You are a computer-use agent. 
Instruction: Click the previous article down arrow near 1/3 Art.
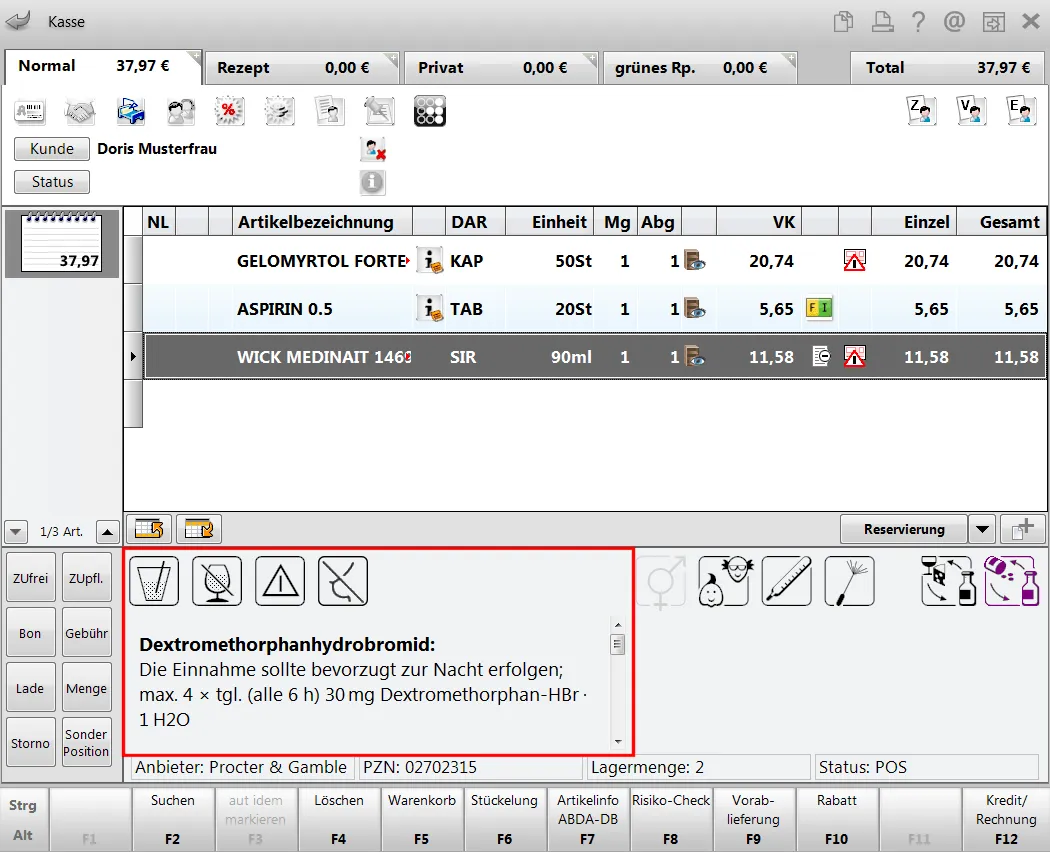[15, 532]
